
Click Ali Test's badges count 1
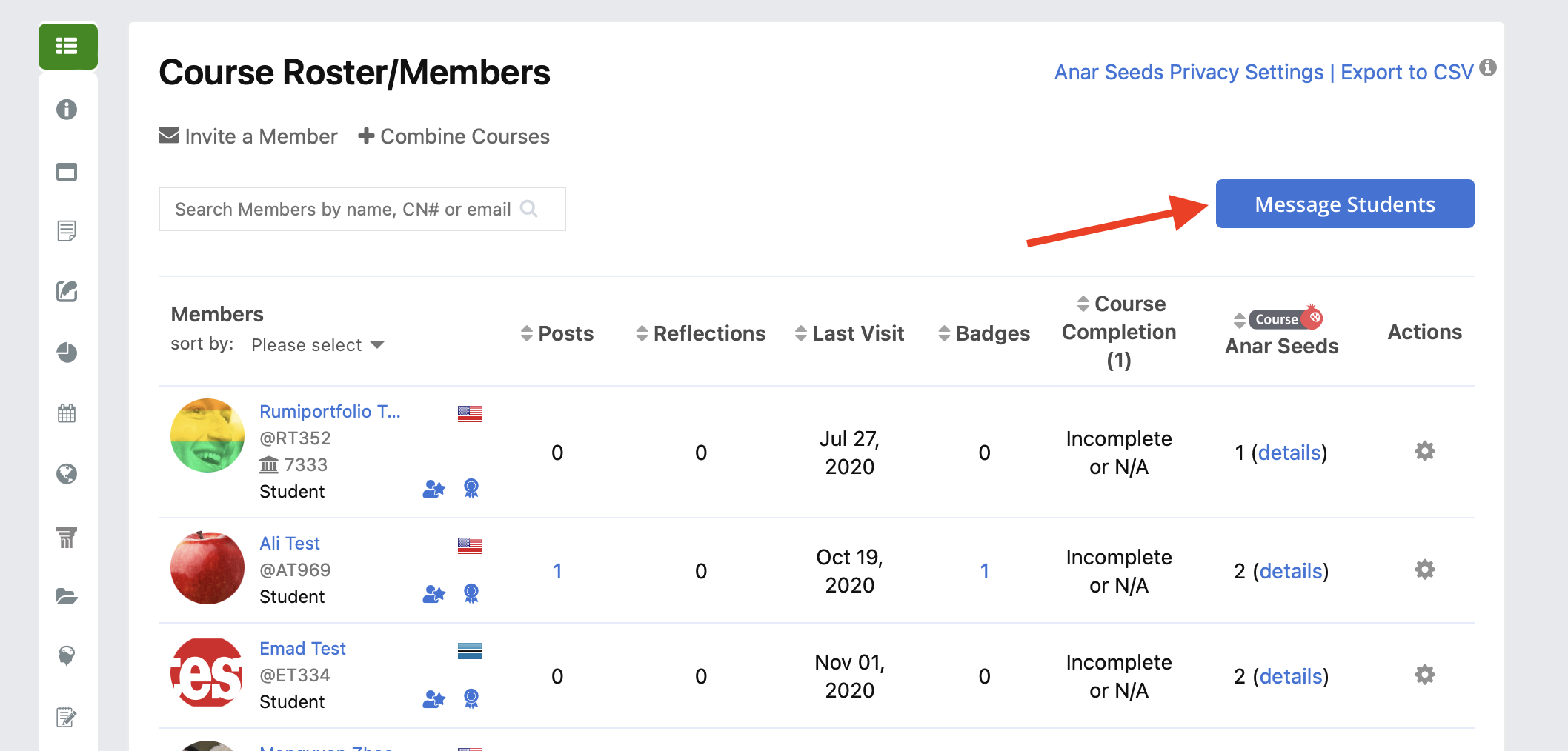coord(984,571)
